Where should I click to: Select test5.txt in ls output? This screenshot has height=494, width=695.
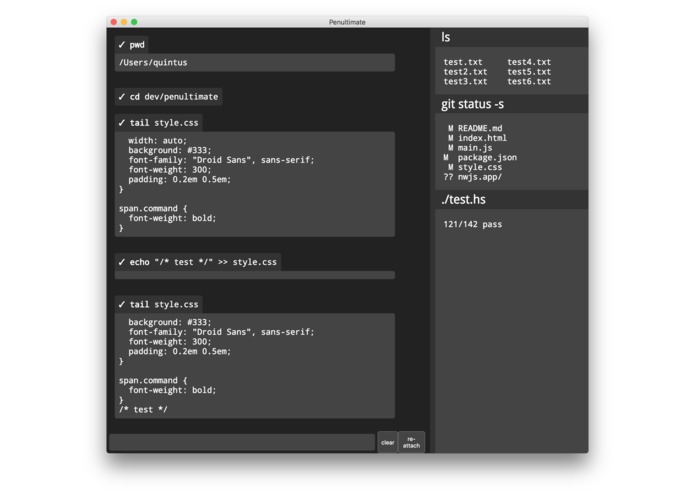click(x=529, y=72)
